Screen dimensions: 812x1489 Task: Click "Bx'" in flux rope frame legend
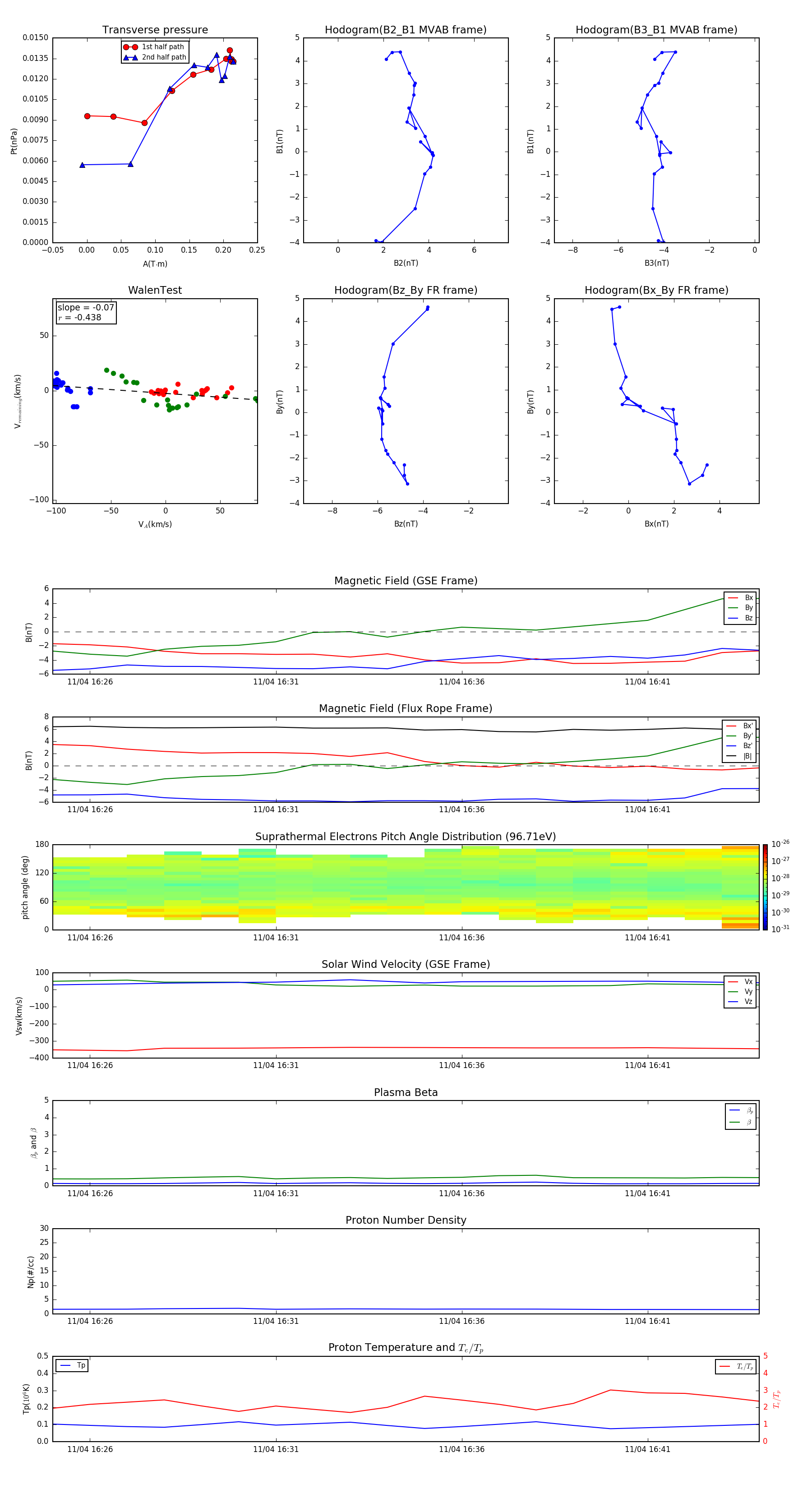coord(748,726)
